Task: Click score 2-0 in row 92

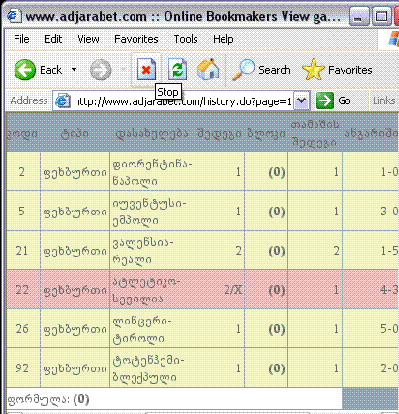Action: [x=389, y=368]
